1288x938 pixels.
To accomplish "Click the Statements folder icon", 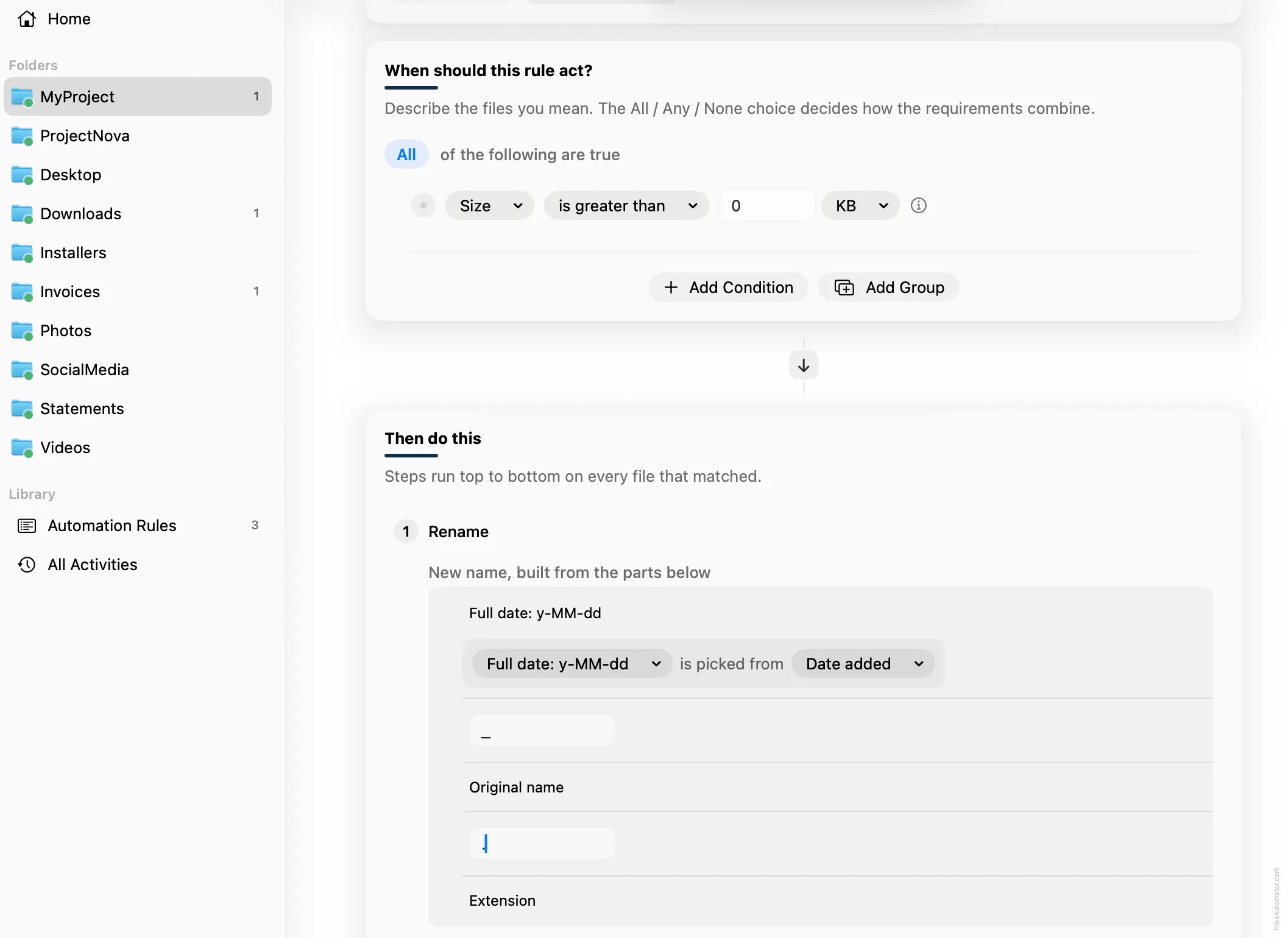I will 22,409.
